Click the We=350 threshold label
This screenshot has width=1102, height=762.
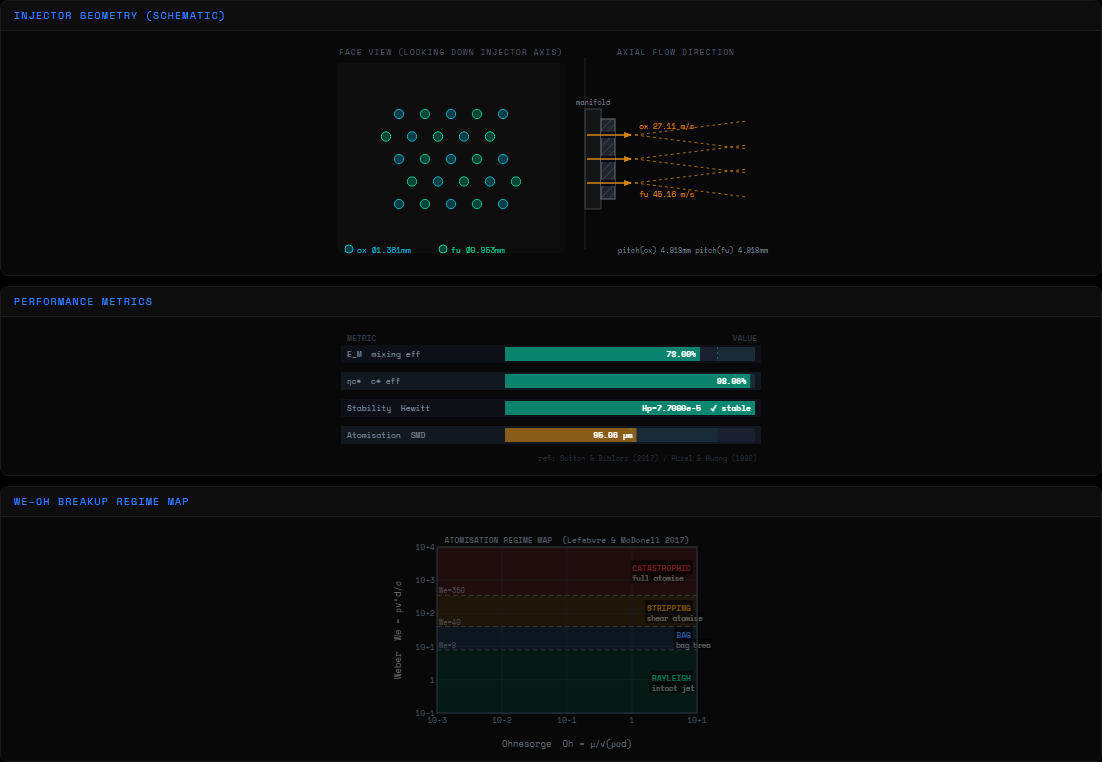point(452,590)
